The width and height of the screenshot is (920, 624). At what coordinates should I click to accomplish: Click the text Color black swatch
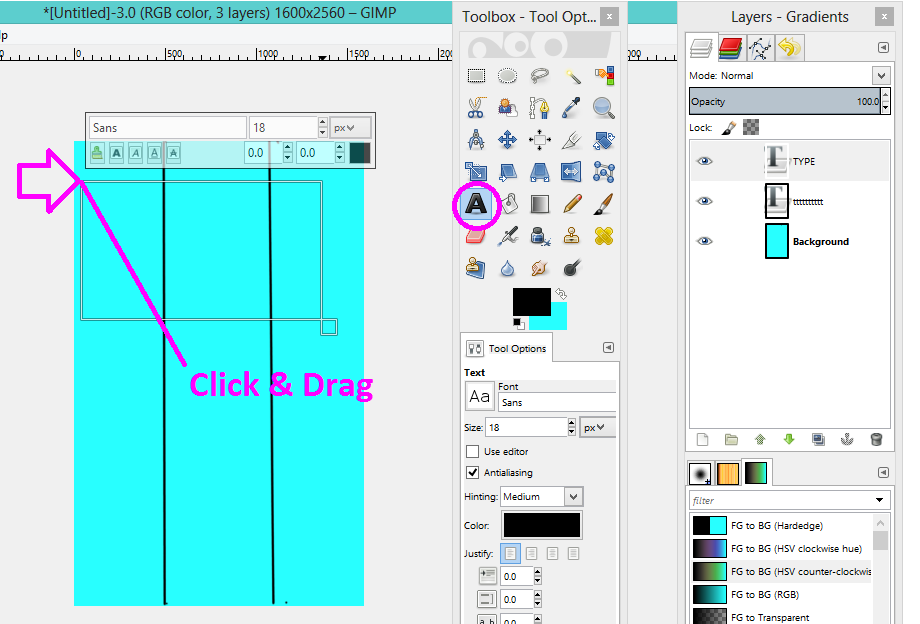coord(542,525)
